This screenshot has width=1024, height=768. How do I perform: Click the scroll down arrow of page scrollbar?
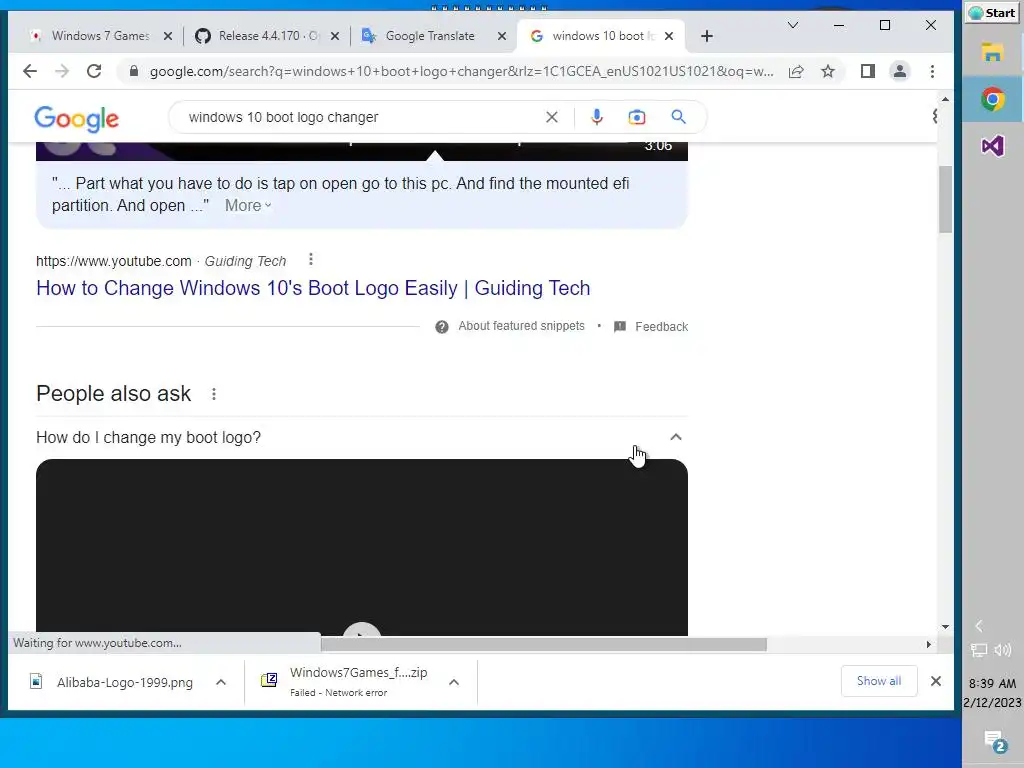pos(945,627)
